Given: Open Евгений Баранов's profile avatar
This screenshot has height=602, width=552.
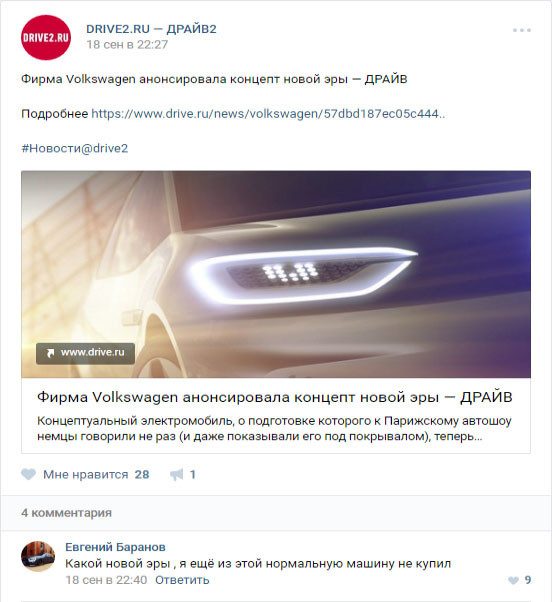Looking at the screenshot, I should pyautogui.click(x=38, y=556).
